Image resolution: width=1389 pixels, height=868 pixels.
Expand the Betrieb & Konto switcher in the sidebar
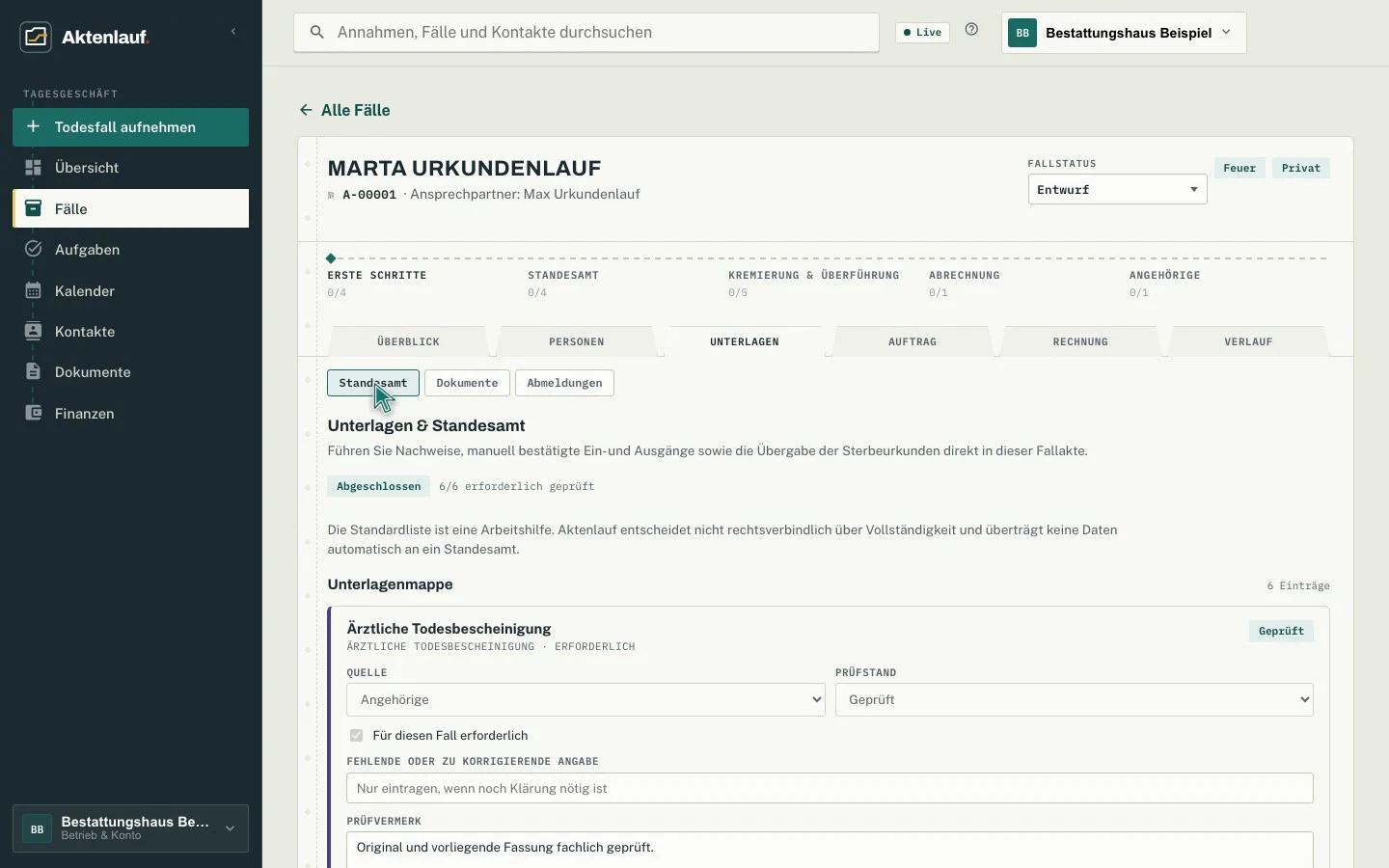(x=130, y=828)
